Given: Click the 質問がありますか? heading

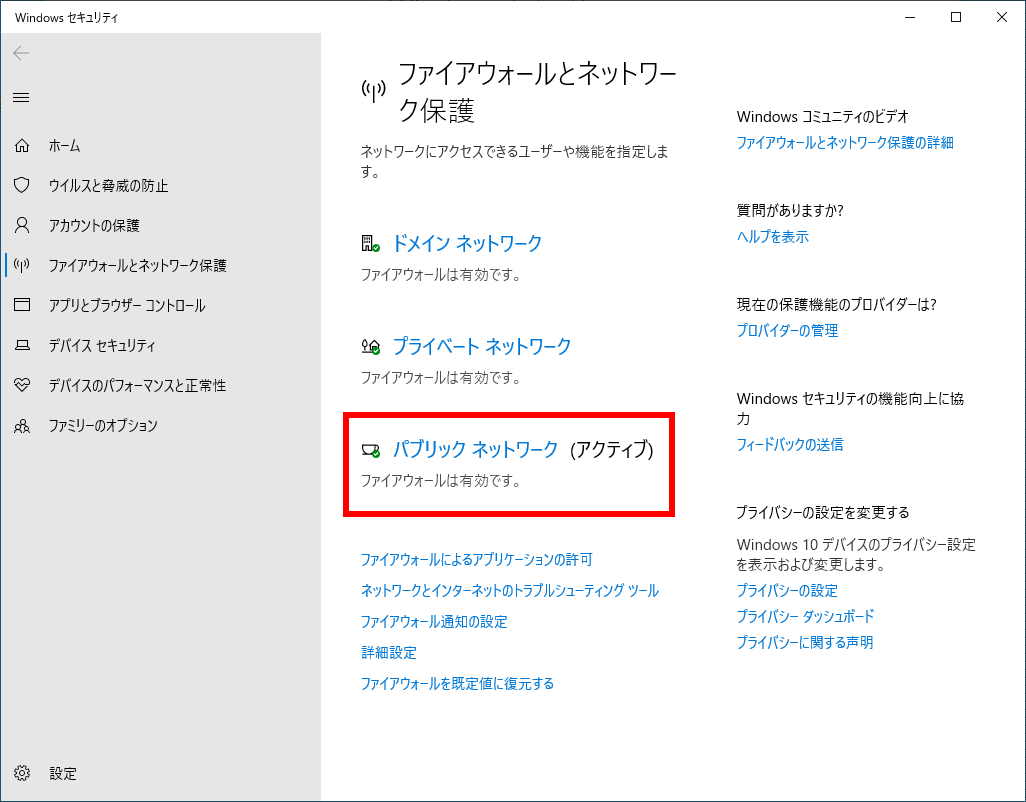Looking at the screenshot, I should coord(790,211).
